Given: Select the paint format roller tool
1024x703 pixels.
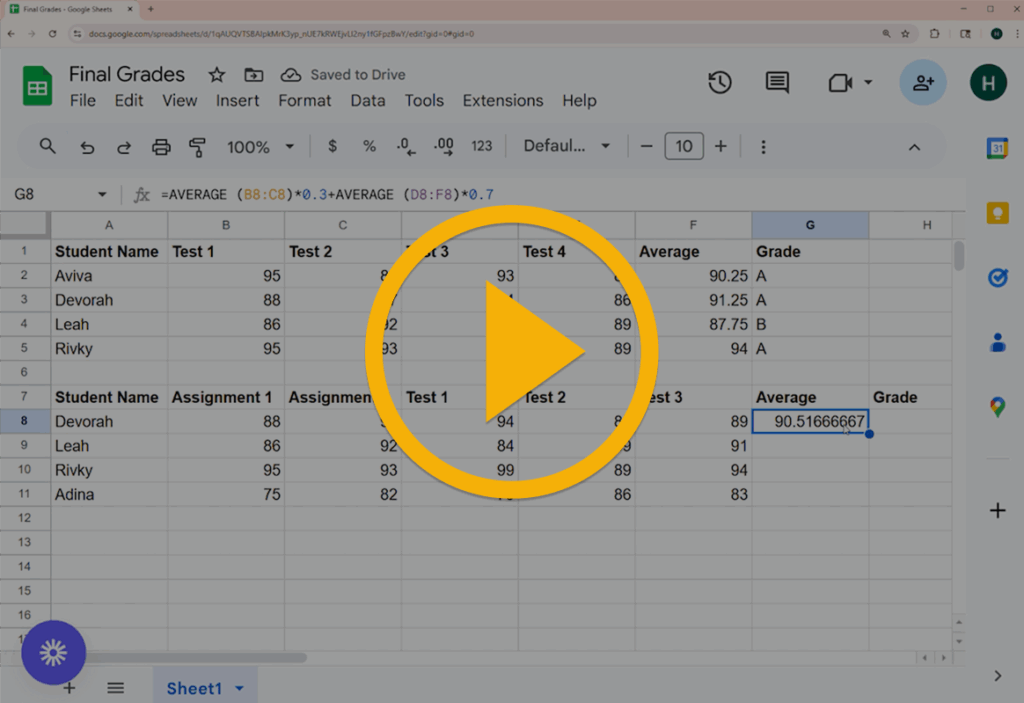Looking at the screenshot, I should pyautogui.click(x=197, y=147).
